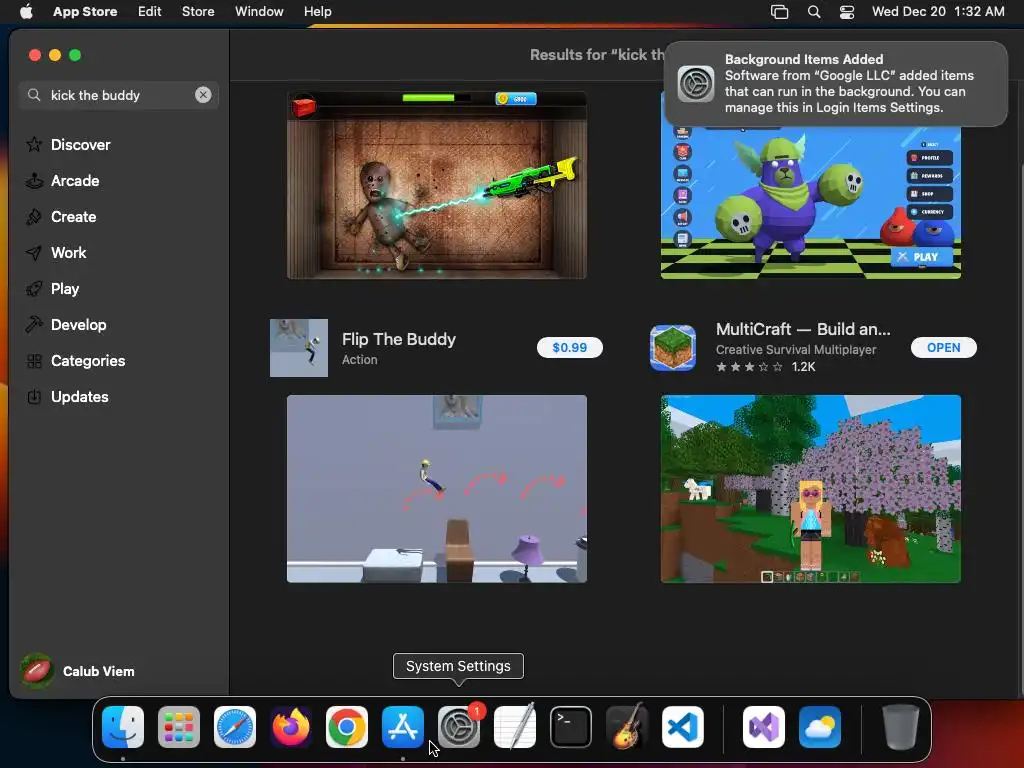This screenshot has width=1024, height=768.
Task: Launch Terminal from the Dock
Action: click(571, 727)
